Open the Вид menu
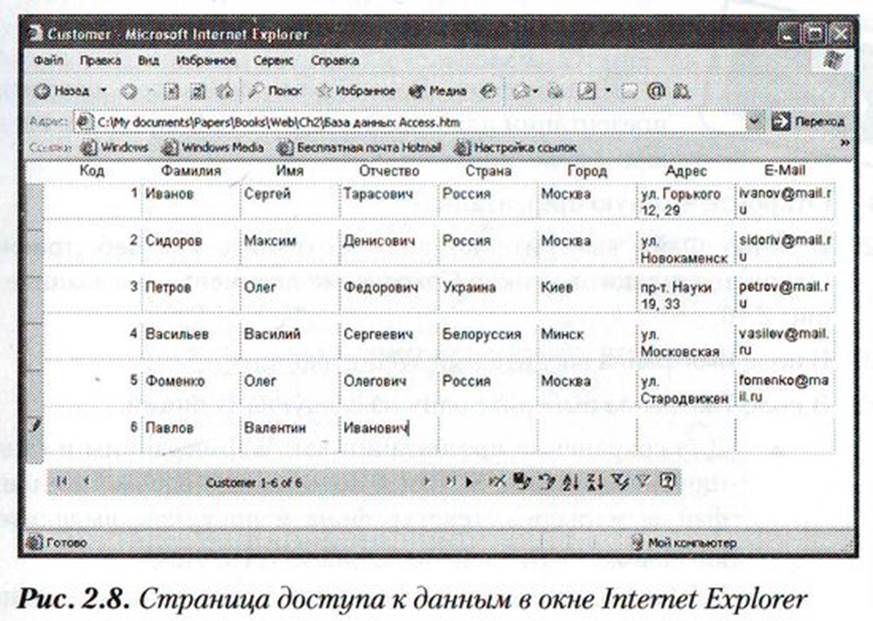Screen dimensions: 873x621 pos(149,61)
